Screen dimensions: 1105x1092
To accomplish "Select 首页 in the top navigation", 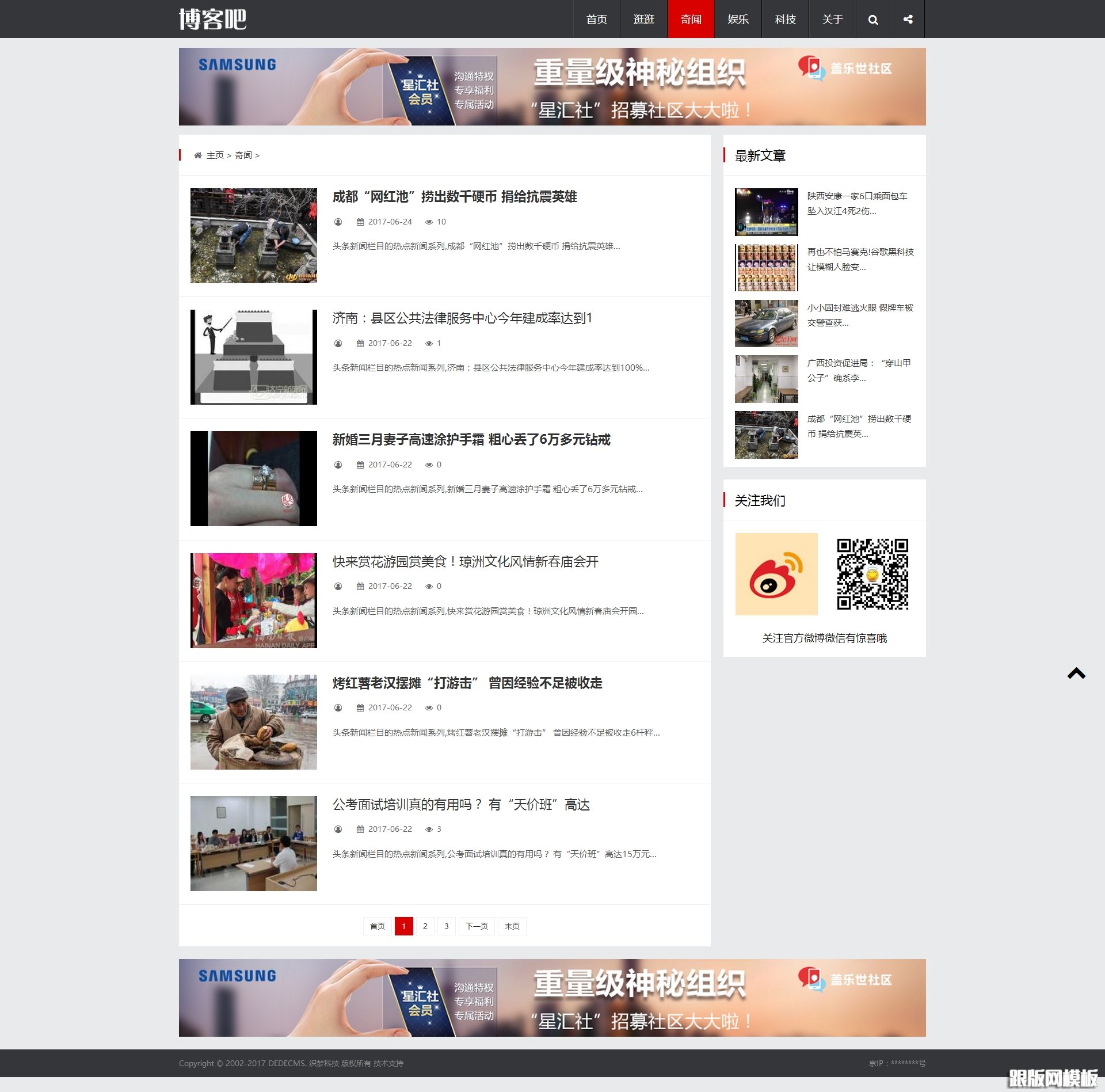I will tap(597, 19).
